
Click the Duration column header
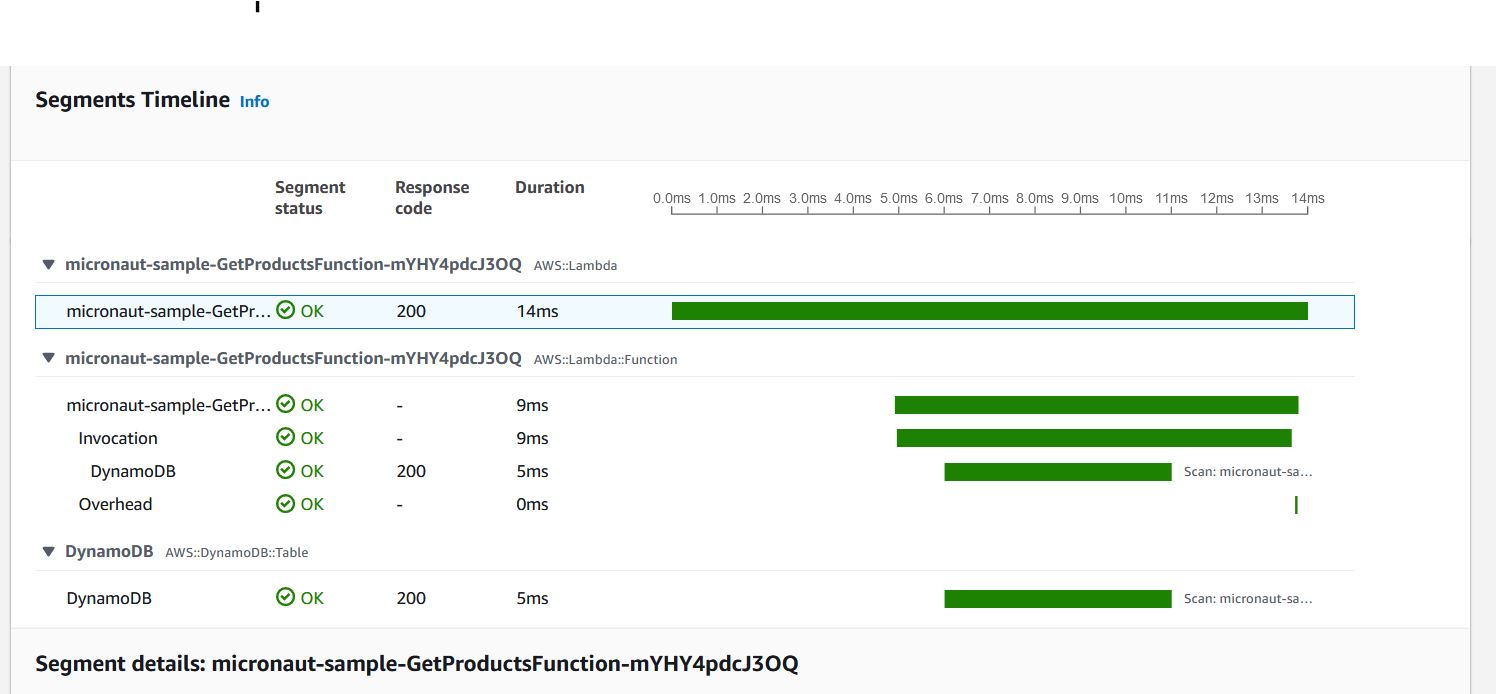(550, 187)
